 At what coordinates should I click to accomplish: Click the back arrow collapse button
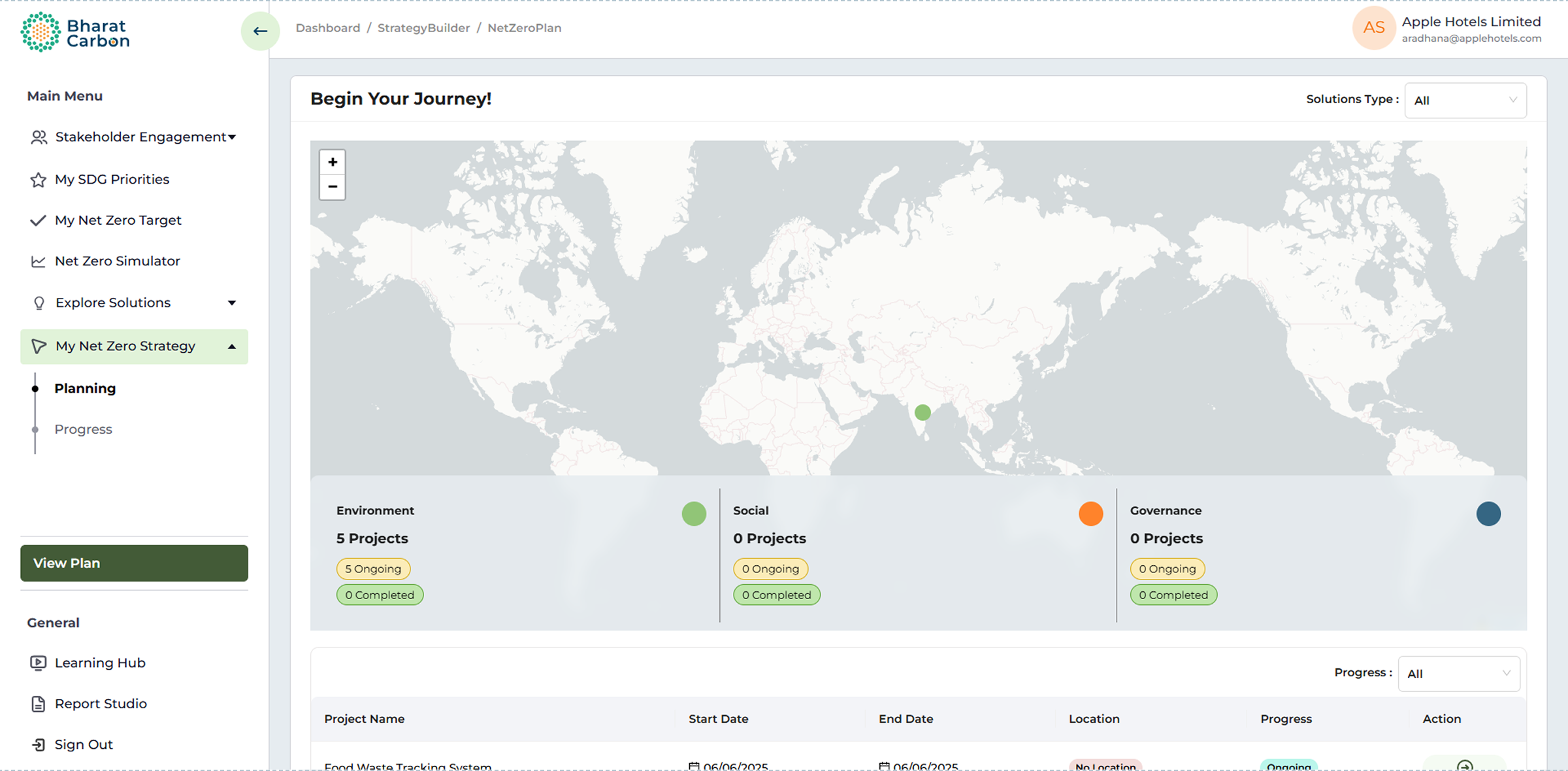tap(260, 31)
